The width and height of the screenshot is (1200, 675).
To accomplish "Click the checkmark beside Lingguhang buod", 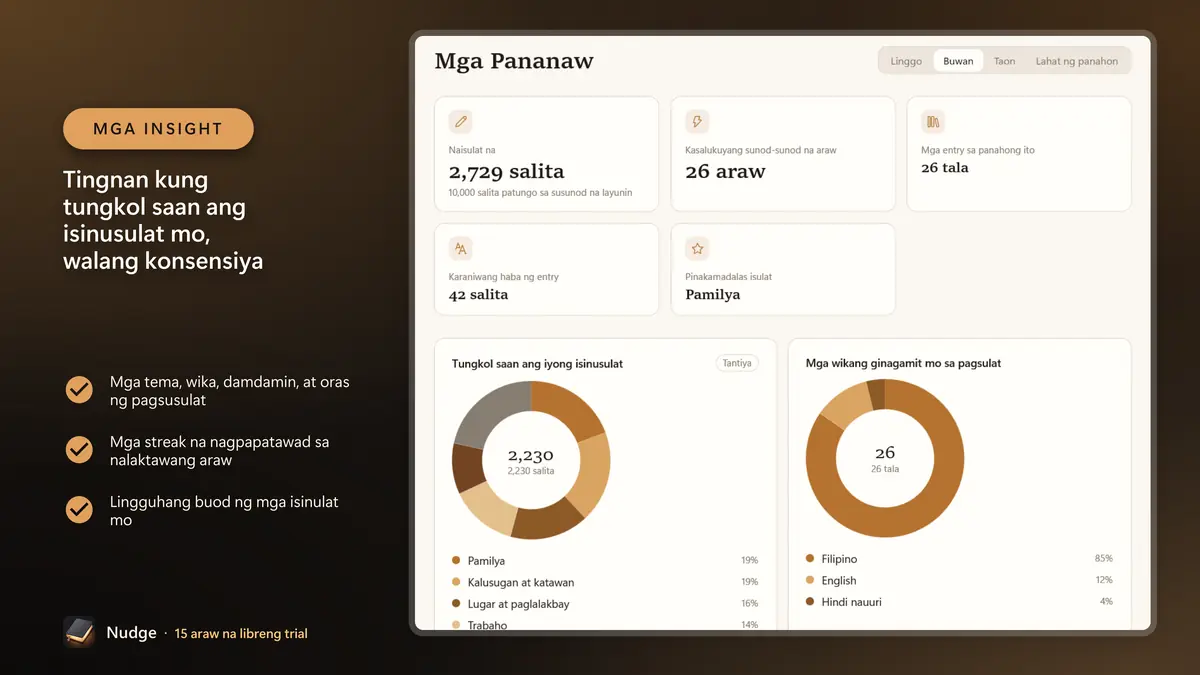I will pos(79,510).
